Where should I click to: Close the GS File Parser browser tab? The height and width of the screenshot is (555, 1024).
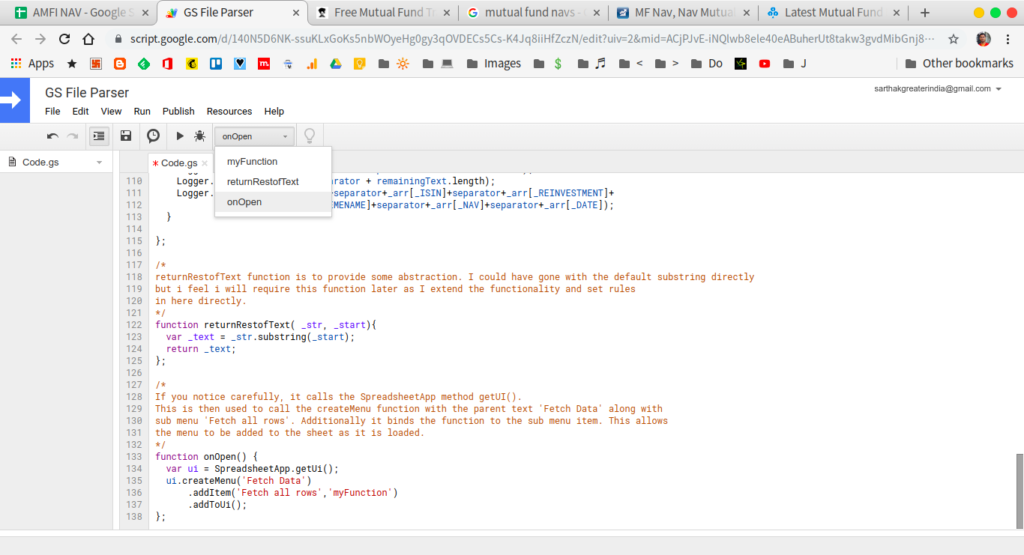[295, 12]
